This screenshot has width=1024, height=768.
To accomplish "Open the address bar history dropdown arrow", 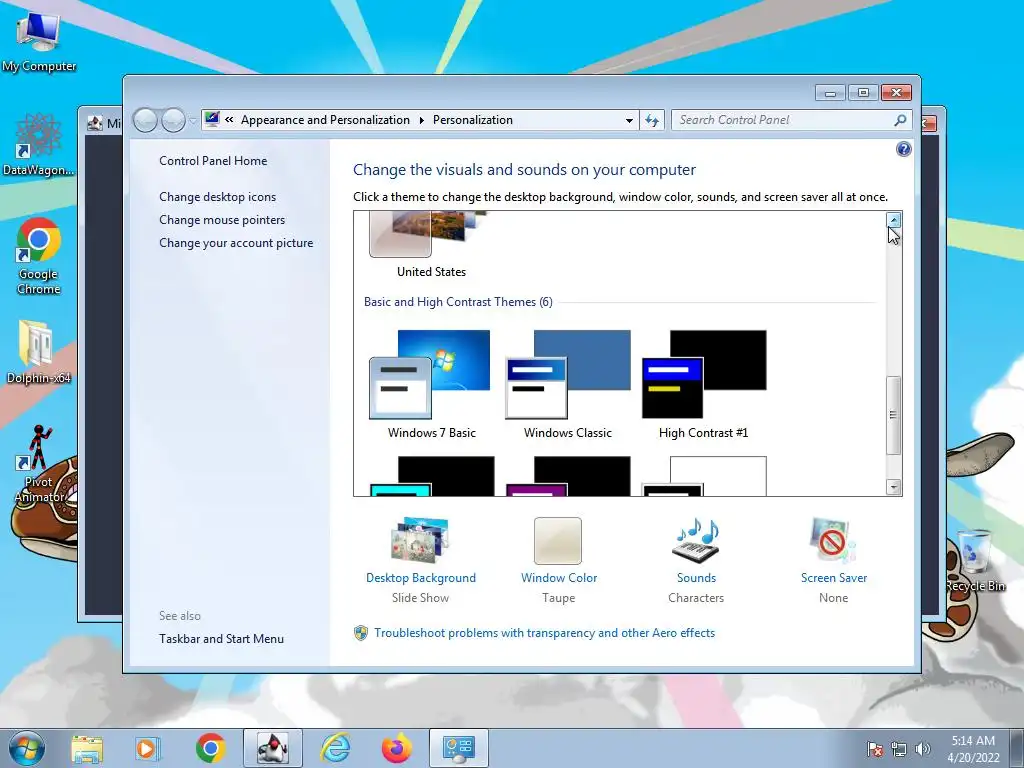I will point(629,121).
